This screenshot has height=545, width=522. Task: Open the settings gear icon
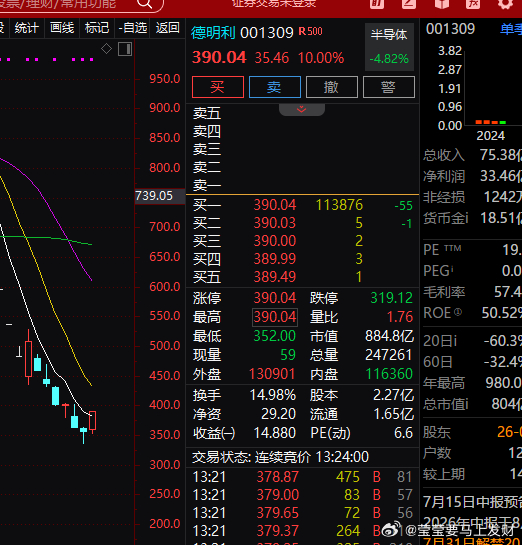505,3
